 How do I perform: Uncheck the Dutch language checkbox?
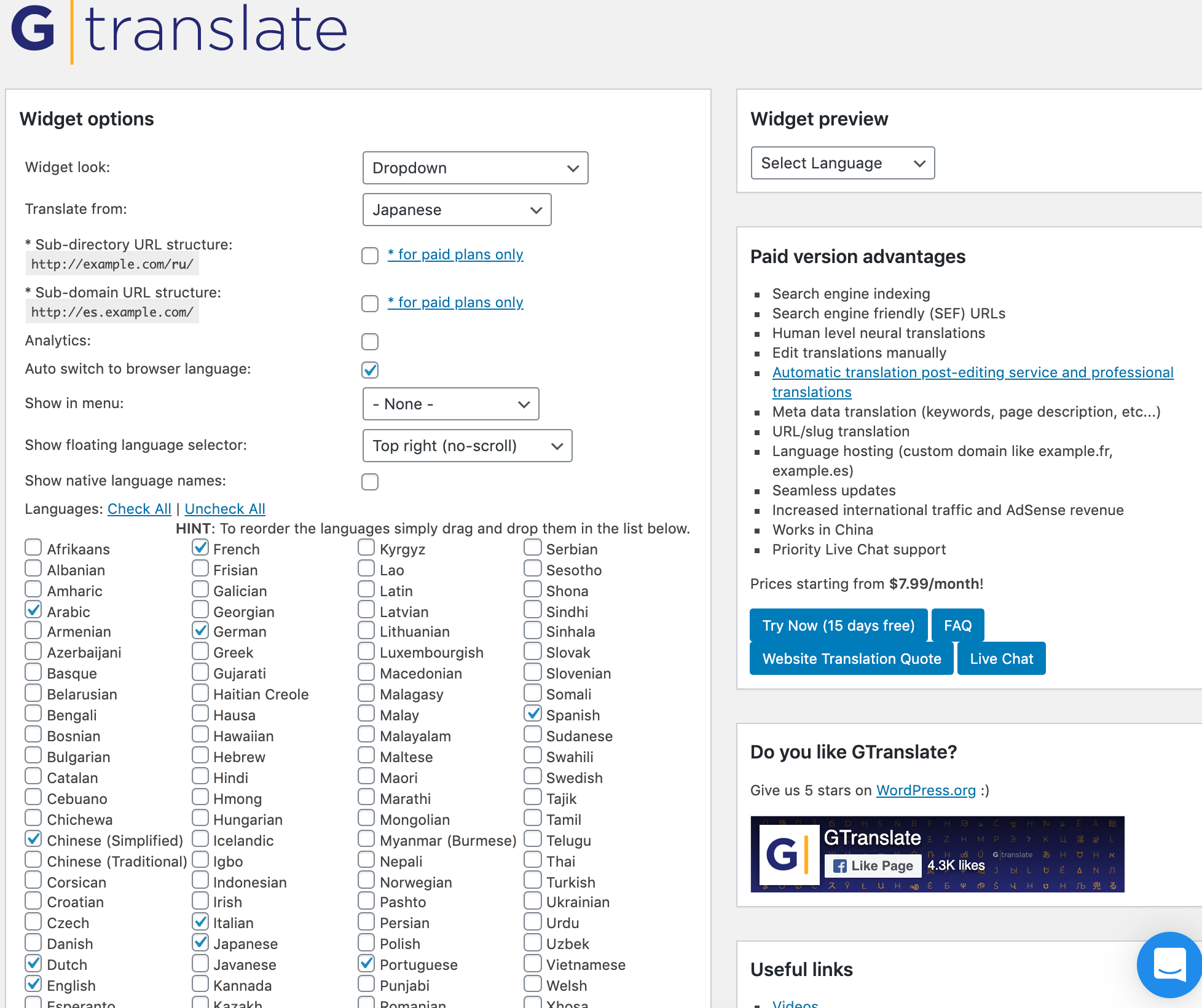click(34, 963)
